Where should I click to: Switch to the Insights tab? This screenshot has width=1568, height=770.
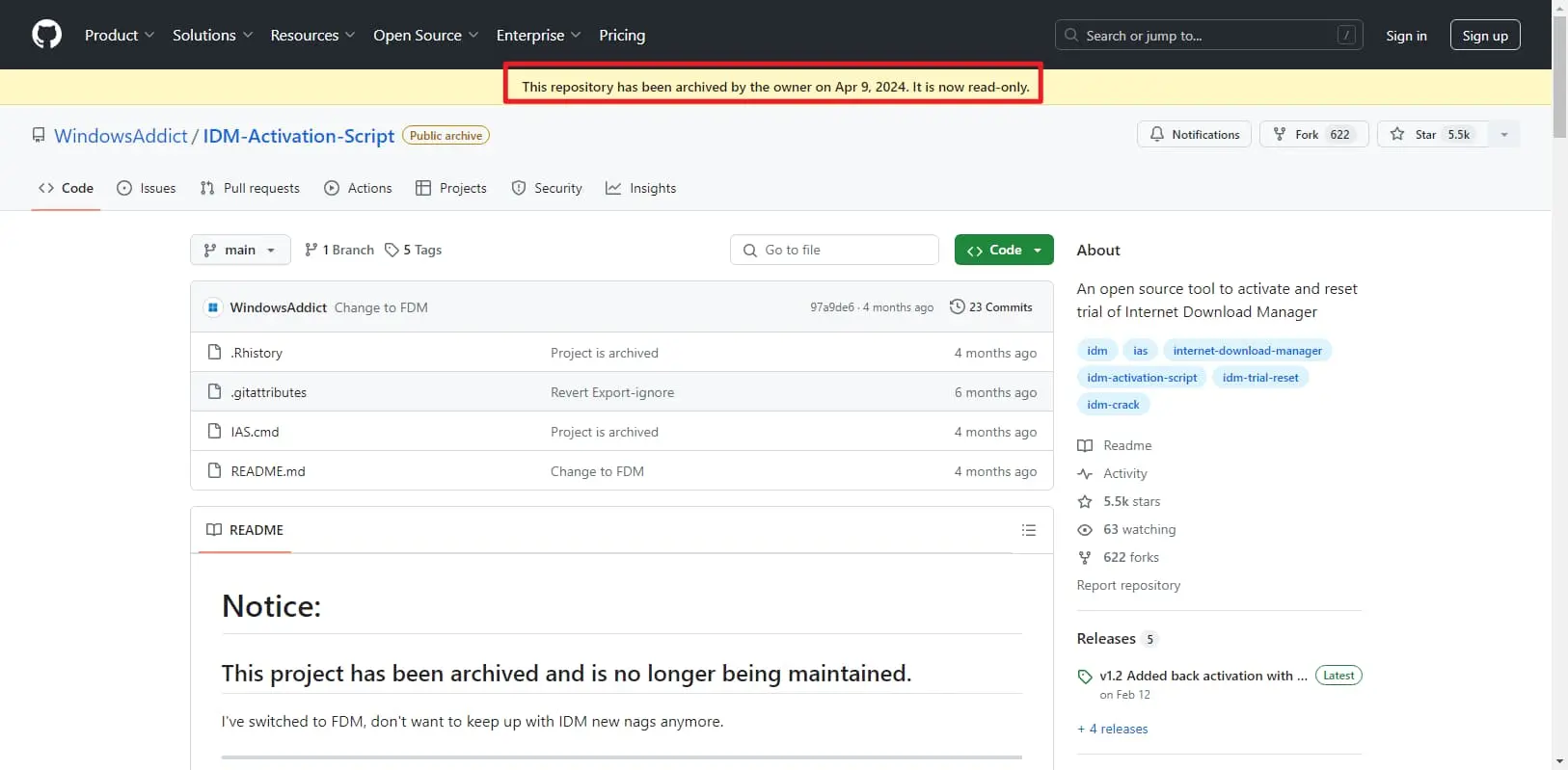pyautogui.click(x=640, y=188)
